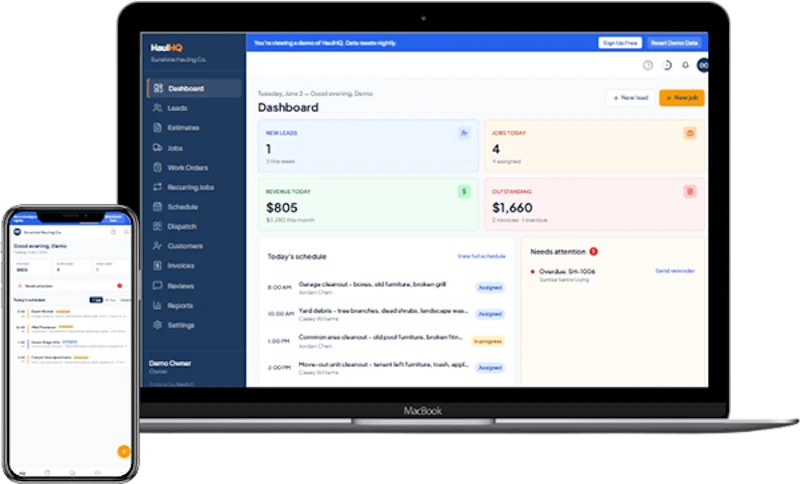This screenshot has width=800, height=484.
Task: Select Dashboard in the sidebar
Action: point(194,88)
